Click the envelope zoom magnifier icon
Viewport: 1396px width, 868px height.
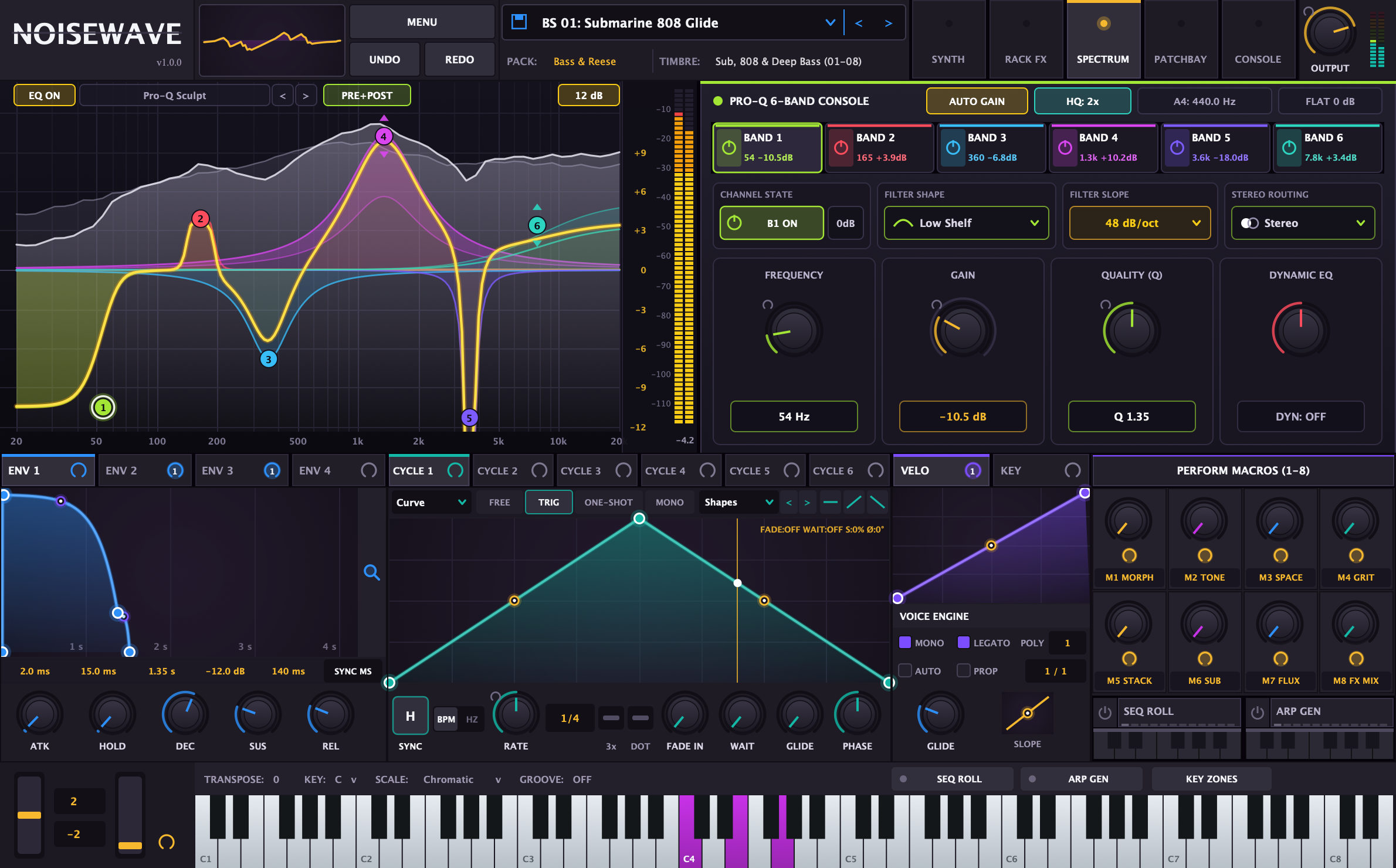(x=371, y=572)
